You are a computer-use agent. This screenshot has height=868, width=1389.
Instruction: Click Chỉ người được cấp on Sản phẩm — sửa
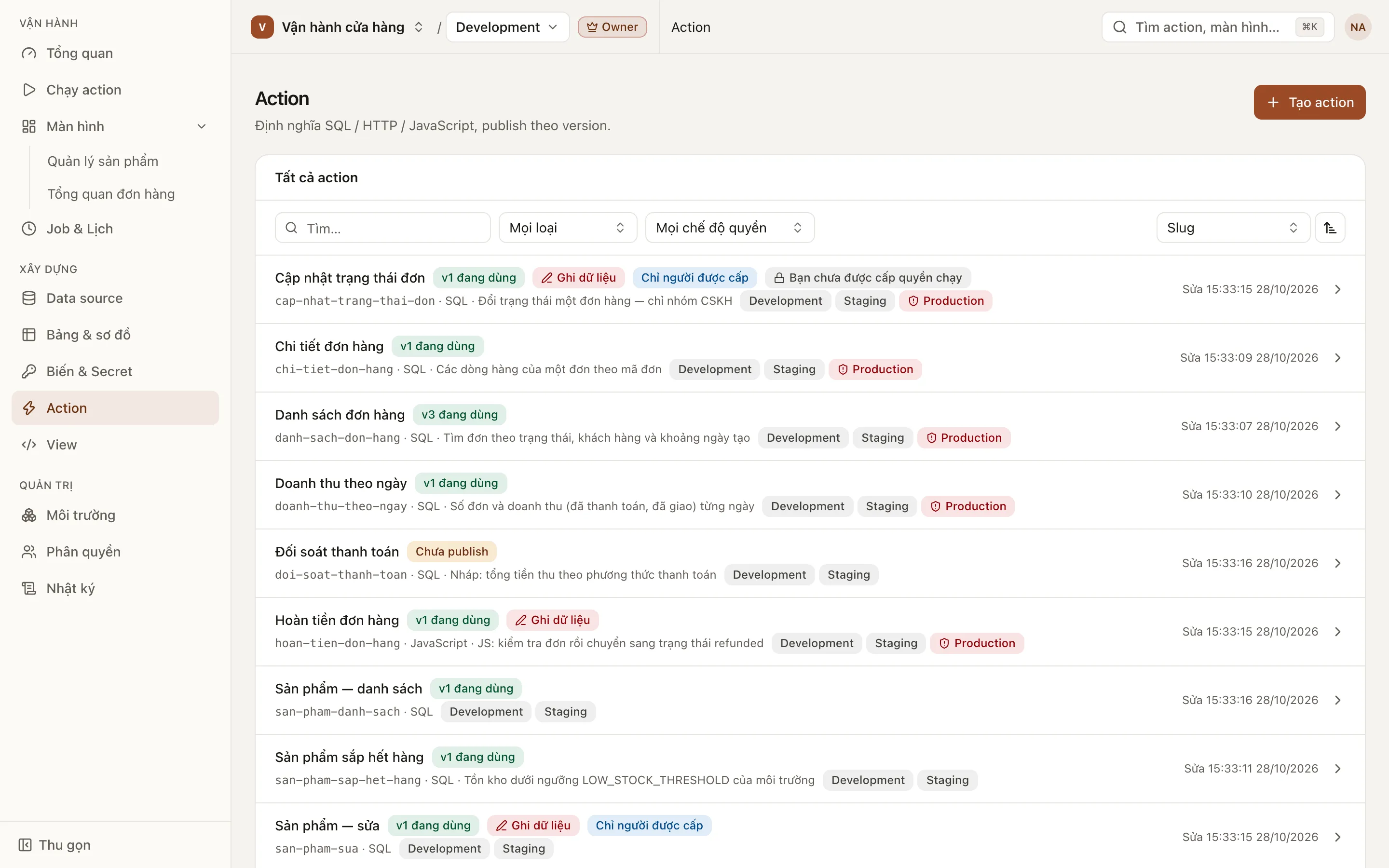click(x=649, y=826)
